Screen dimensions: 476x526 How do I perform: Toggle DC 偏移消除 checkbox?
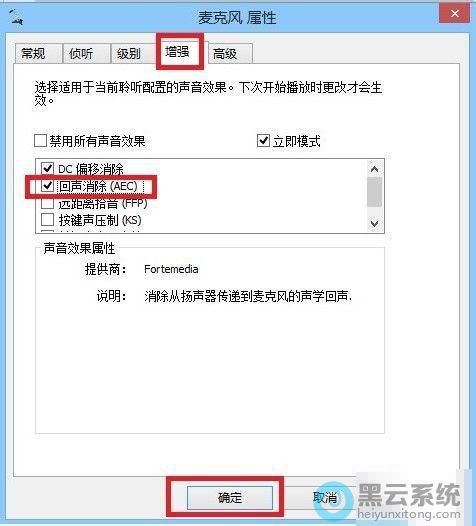point(47,168)
